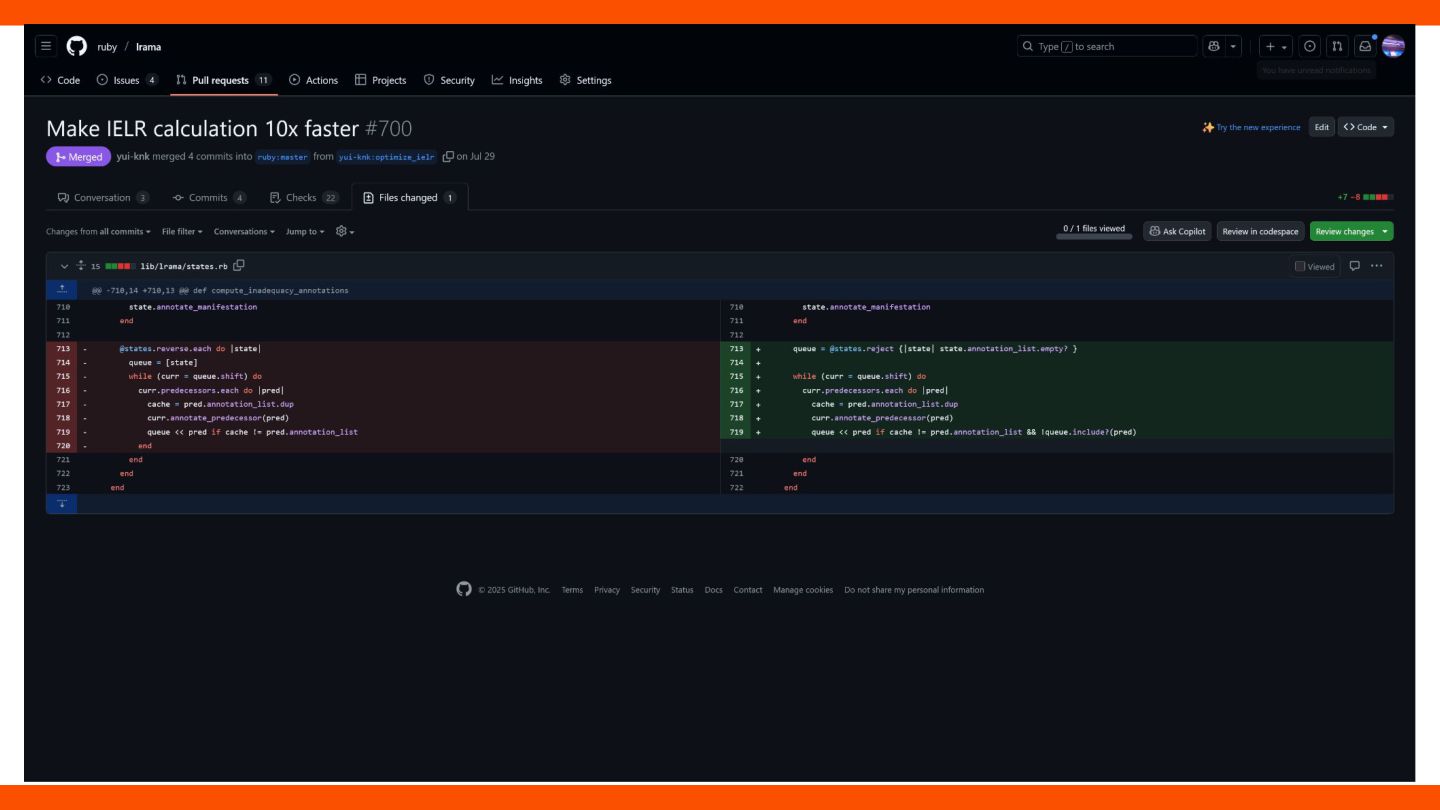Click 'Try the new experience' link

pyautogui.click(x=1258, y=127)
